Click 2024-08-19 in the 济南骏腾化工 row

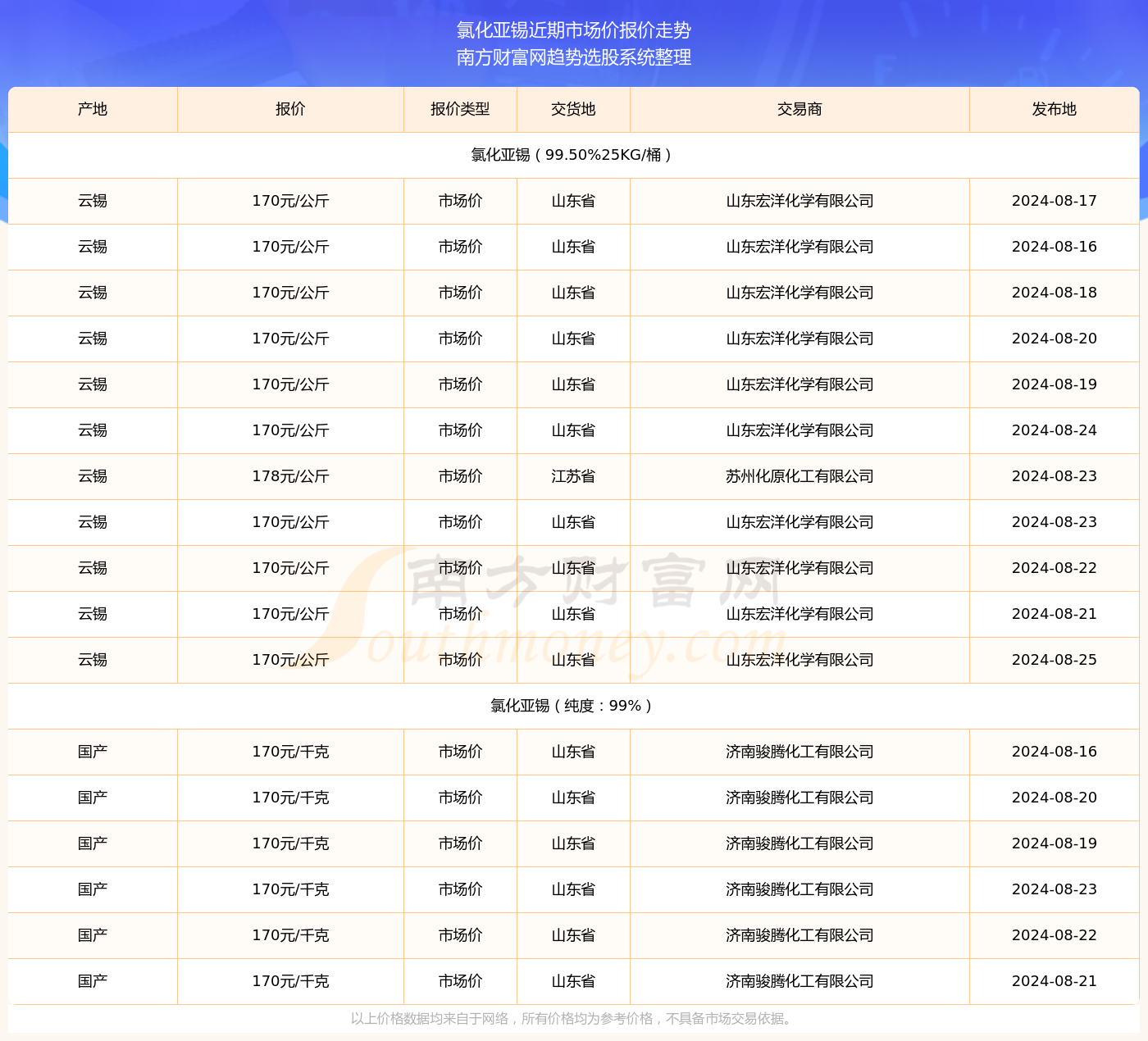pos(1055,843)
